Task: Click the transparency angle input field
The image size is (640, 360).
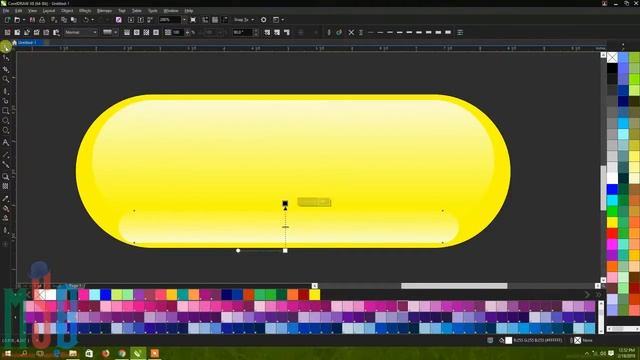Action: (x=242, y=32)
